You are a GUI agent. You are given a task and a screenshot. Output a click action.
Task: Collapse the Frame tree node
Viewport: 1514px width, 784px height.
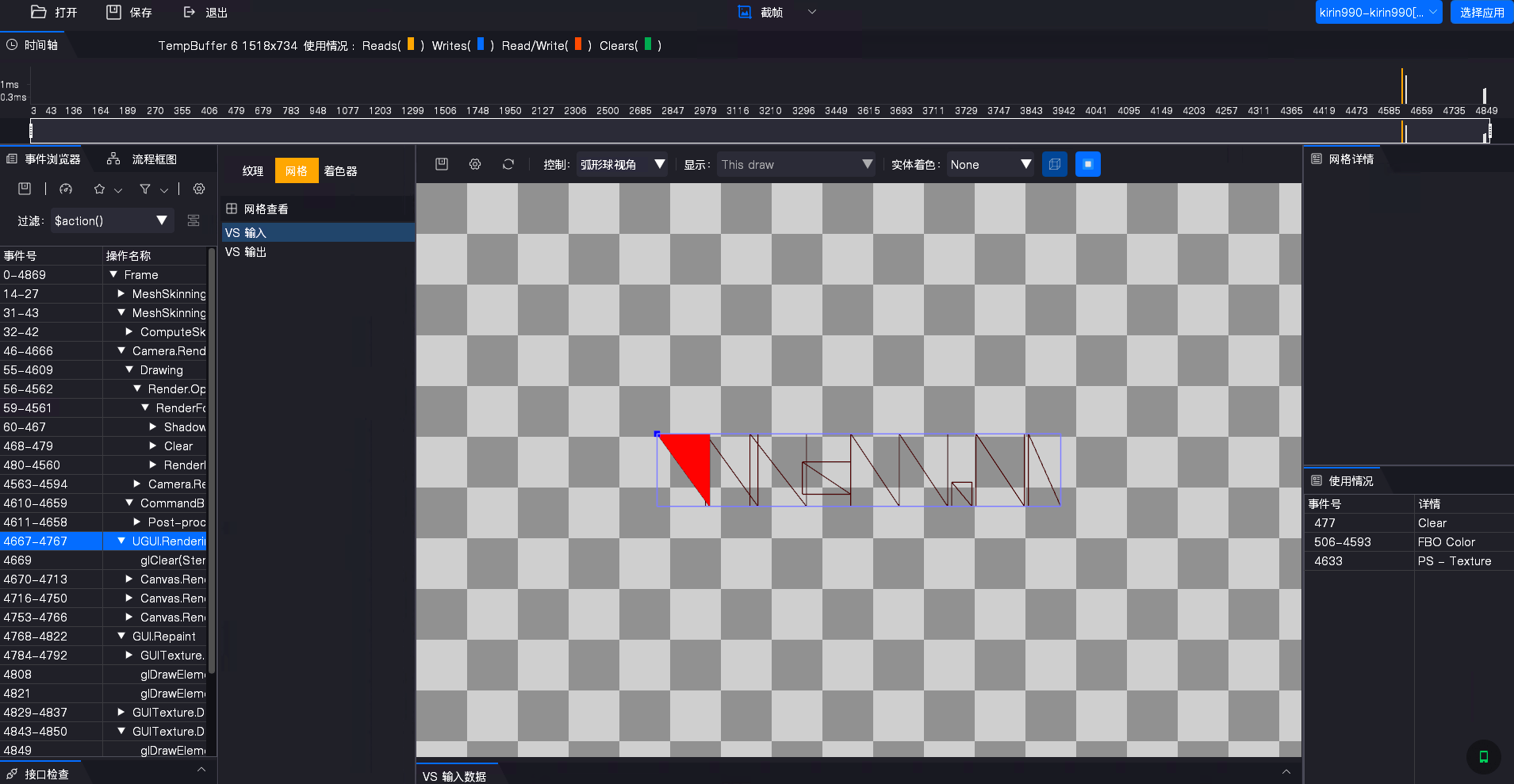point(113,274)
